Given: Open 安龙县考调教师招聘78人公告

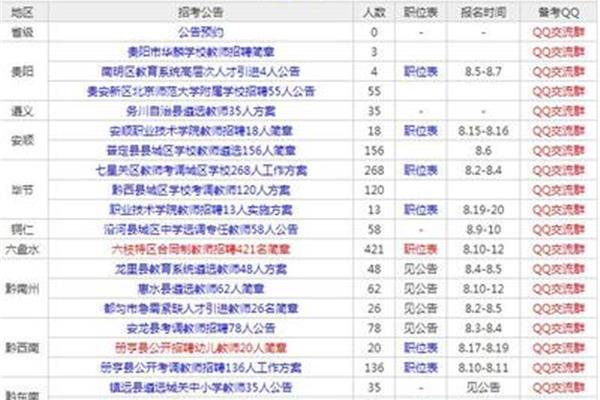Looking at the screenshot, I should 201,328.
